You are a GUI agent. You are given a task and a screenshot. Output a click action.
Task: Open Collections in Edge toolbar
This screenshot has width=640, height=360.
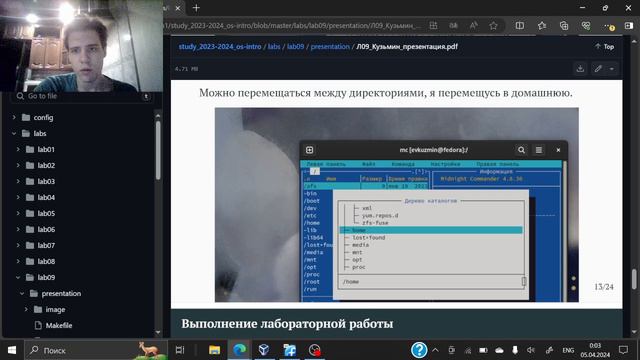pos(564,25)
